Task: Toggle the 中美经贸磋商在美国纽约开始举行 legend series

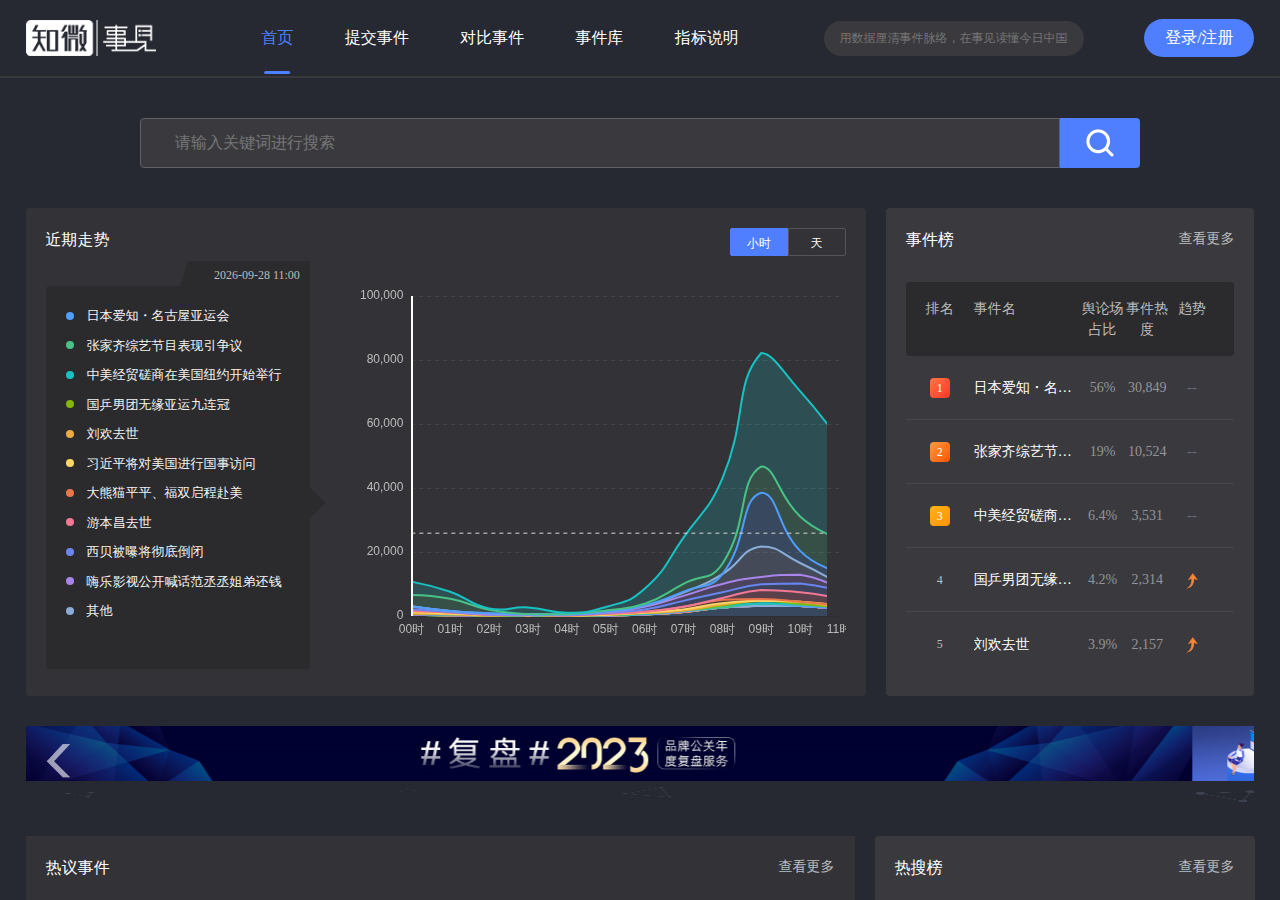Action: pyautogui.click(x=173, y=375)
